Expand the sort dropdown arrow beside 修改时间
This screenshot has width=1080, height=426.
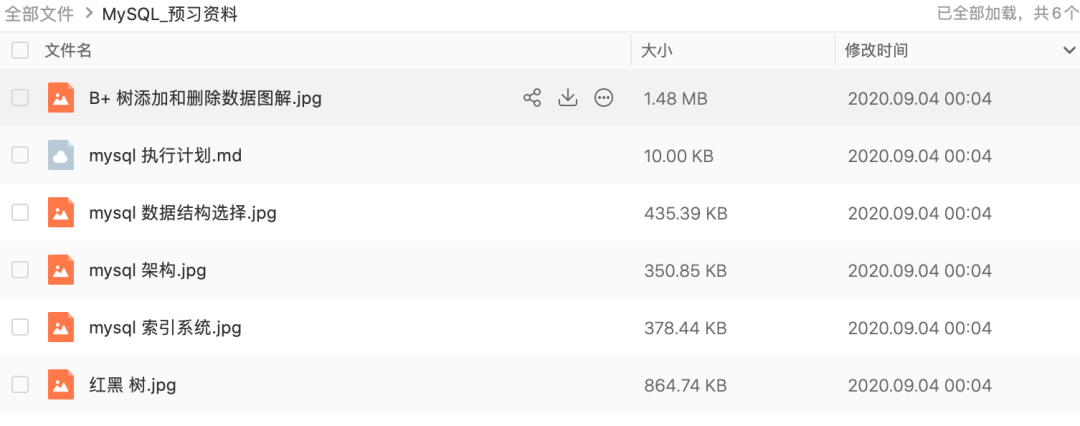click(x=1069, y=50)
